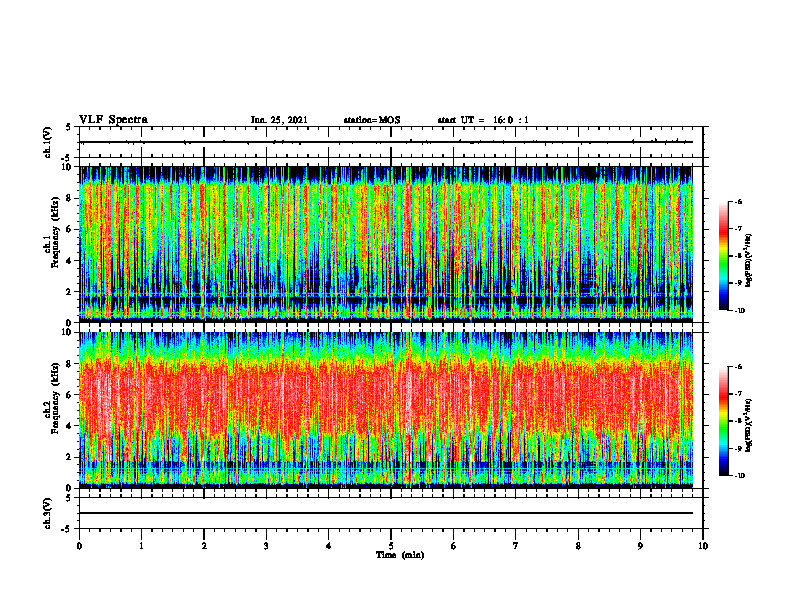Click the log(PSD) label beside ch.2 color bar
This screenshot has width=792, height=612.
pos(749,425)
